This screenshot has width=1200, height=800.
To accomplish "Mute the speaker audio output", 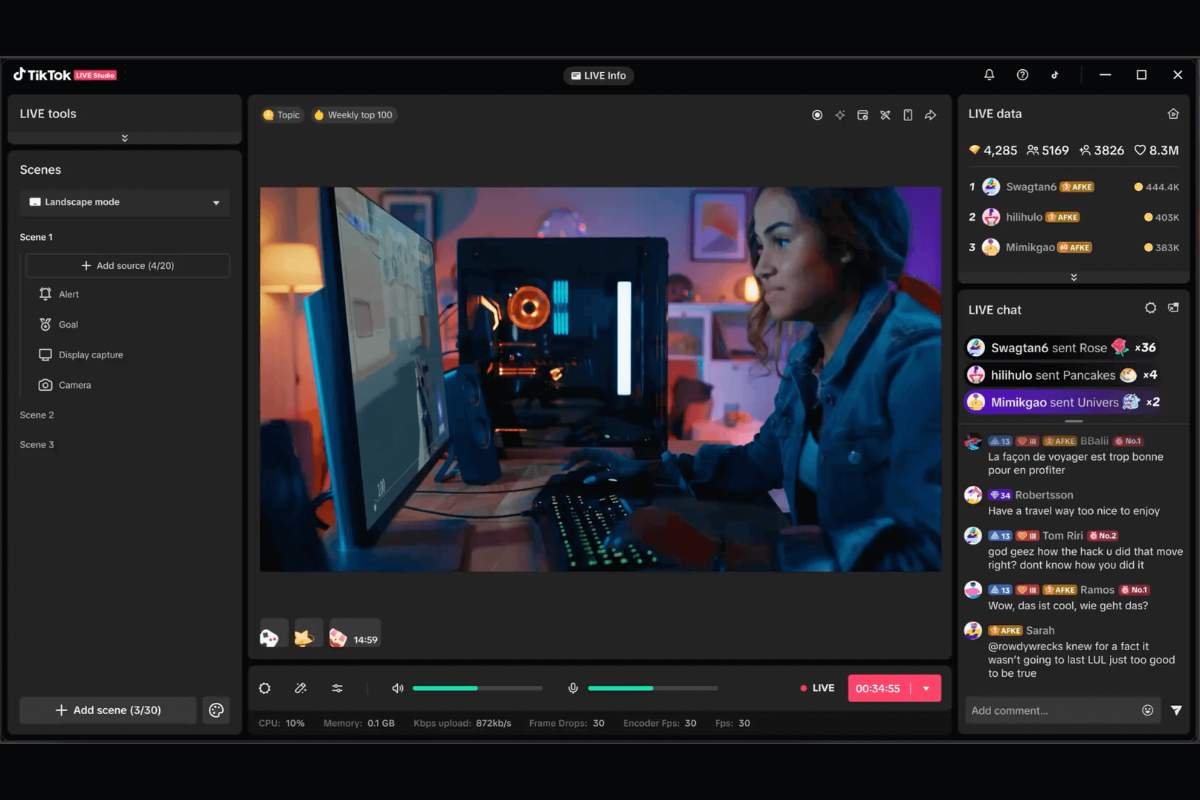I will tap(397, 688).
